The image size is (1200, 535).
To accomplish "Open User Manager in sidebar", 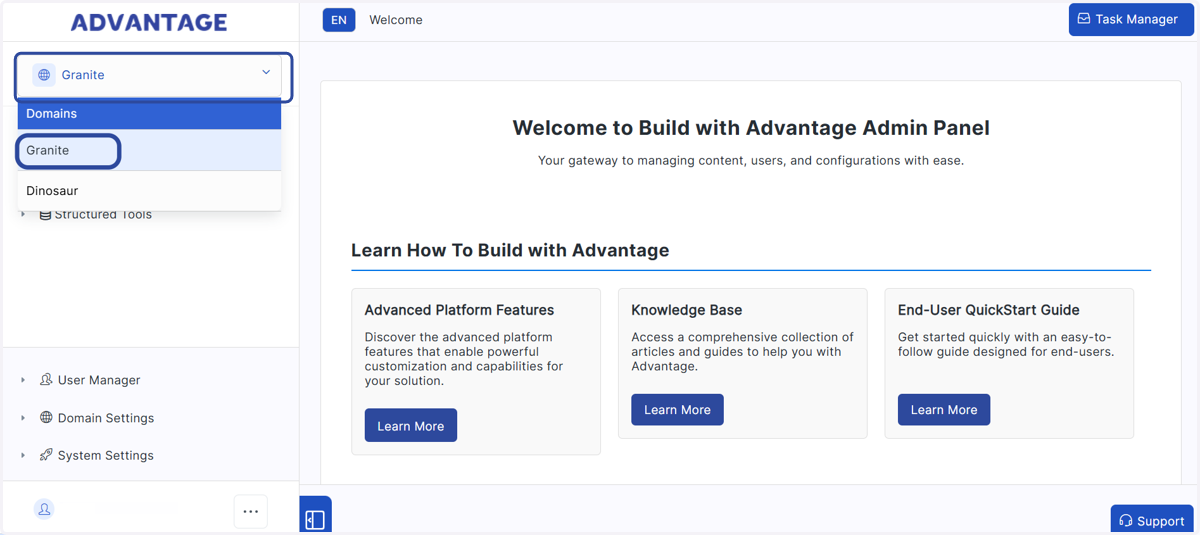I will tap(99, 380).
